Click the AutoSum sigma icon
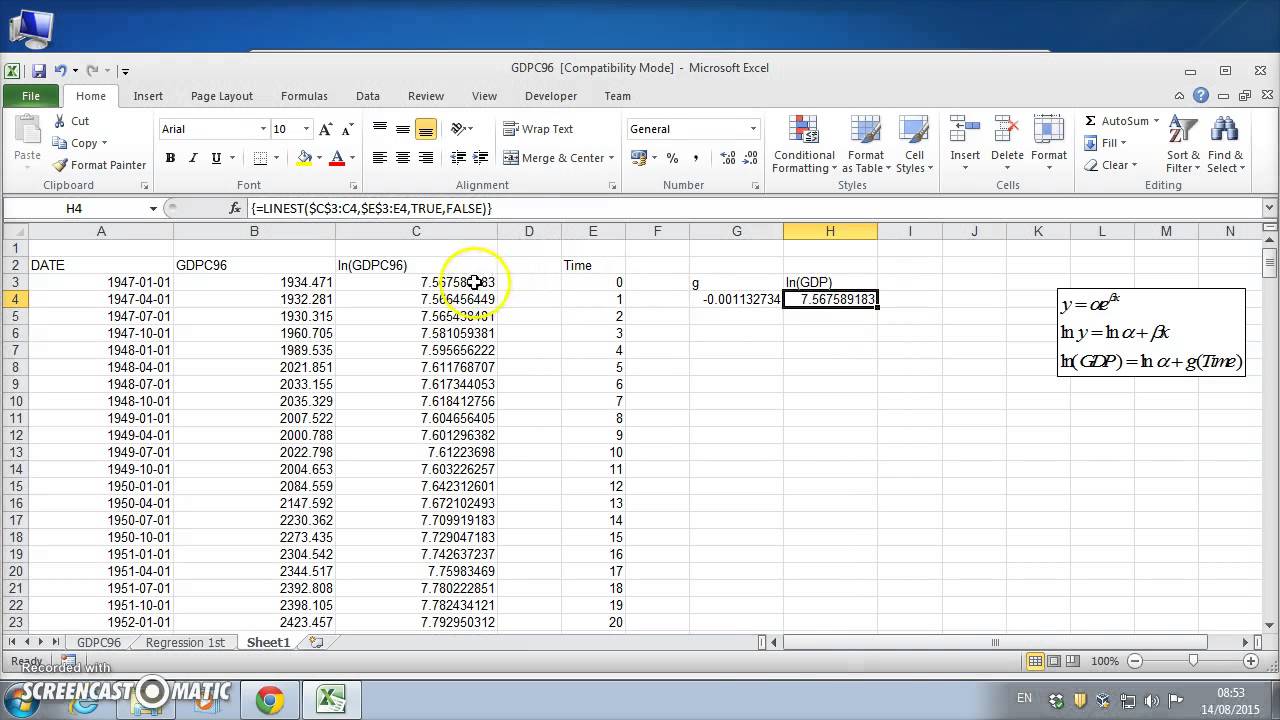Screen dimensions: 1280x720 pos(1091,121)
